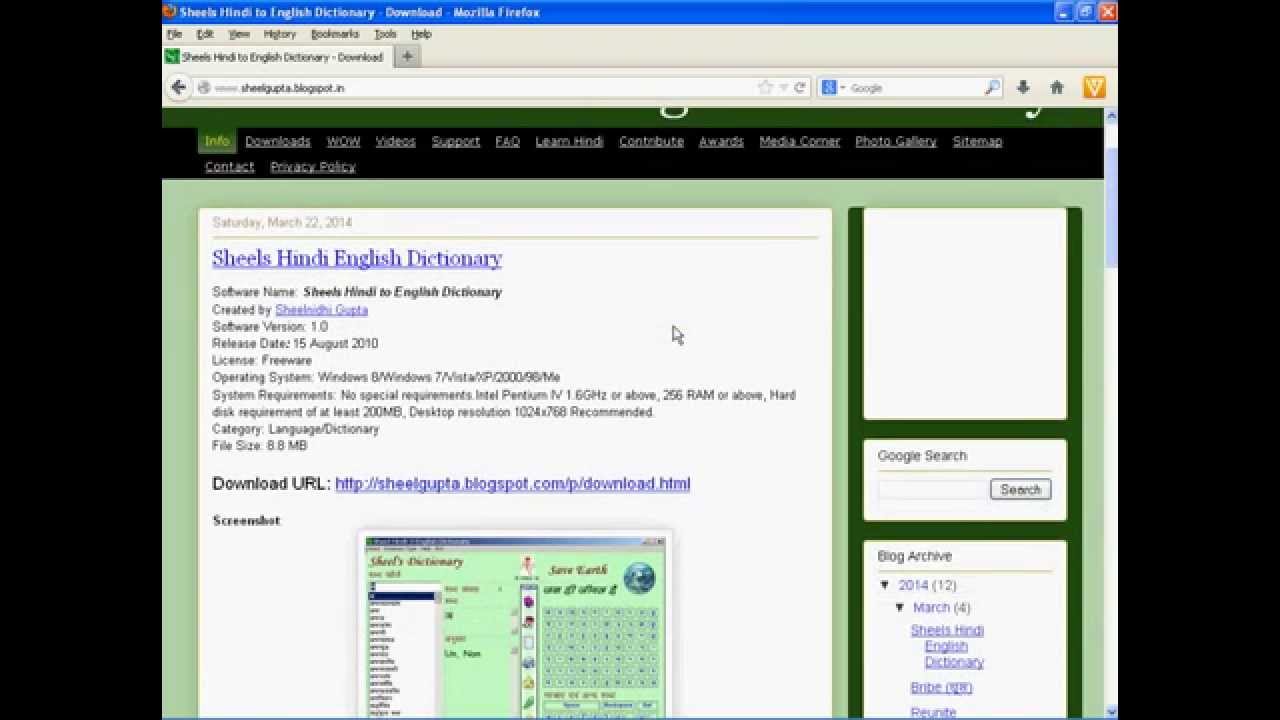Click the Saturday, March 22, 2014 date header
Viewport: 1280px width, 720px height.
coord(282,222)
